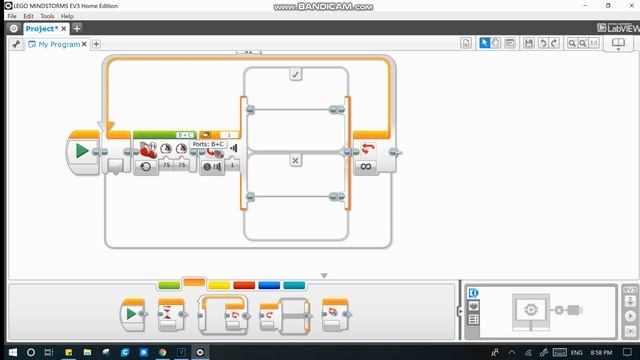Select the true case checkmark tab
640x360 pixels.
pyautogui.click(x=296, y=75)
